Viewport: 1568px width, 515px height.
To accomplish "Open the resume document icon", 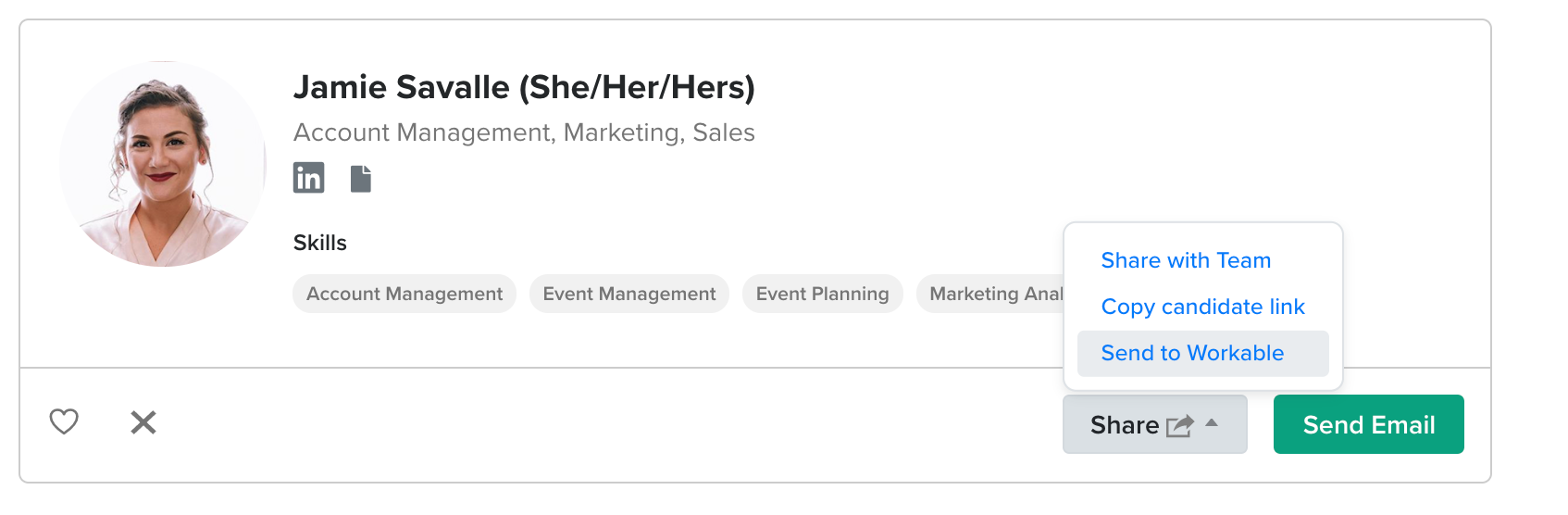I will click(x=361, y=178).
